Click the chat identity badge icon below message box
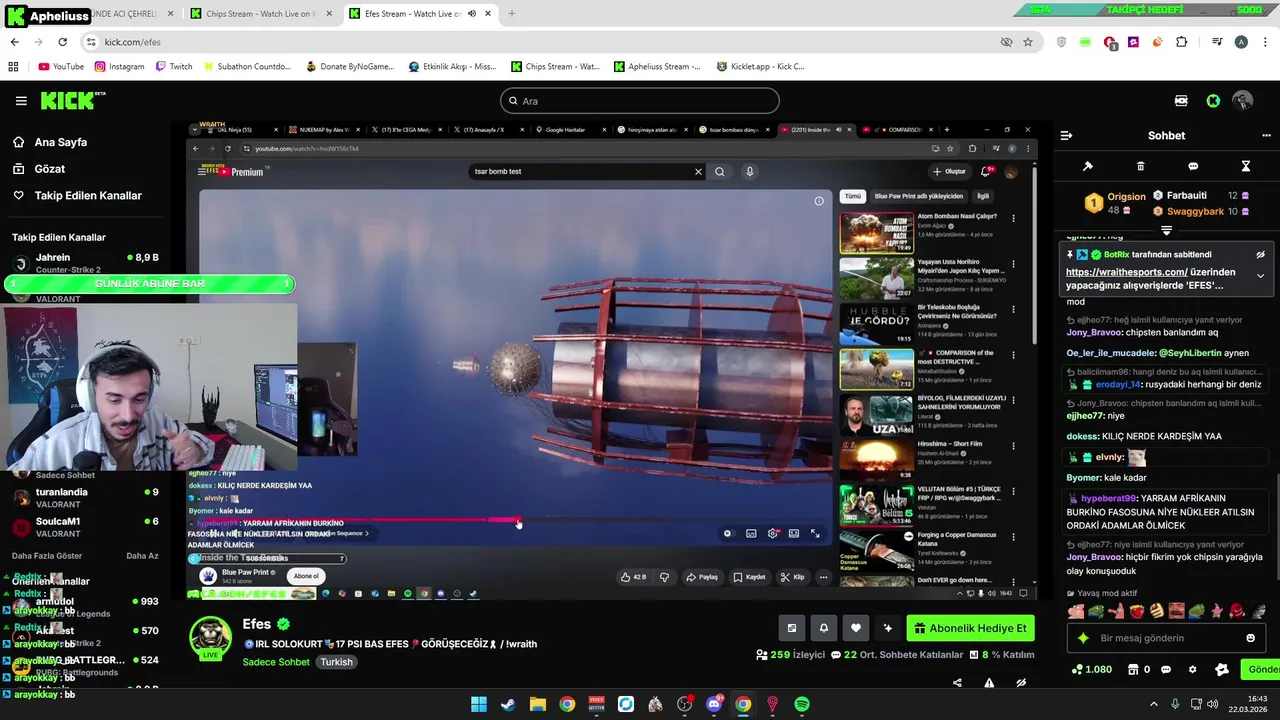The height and width of the screenshot is (720, 1280). (1222, 669)
